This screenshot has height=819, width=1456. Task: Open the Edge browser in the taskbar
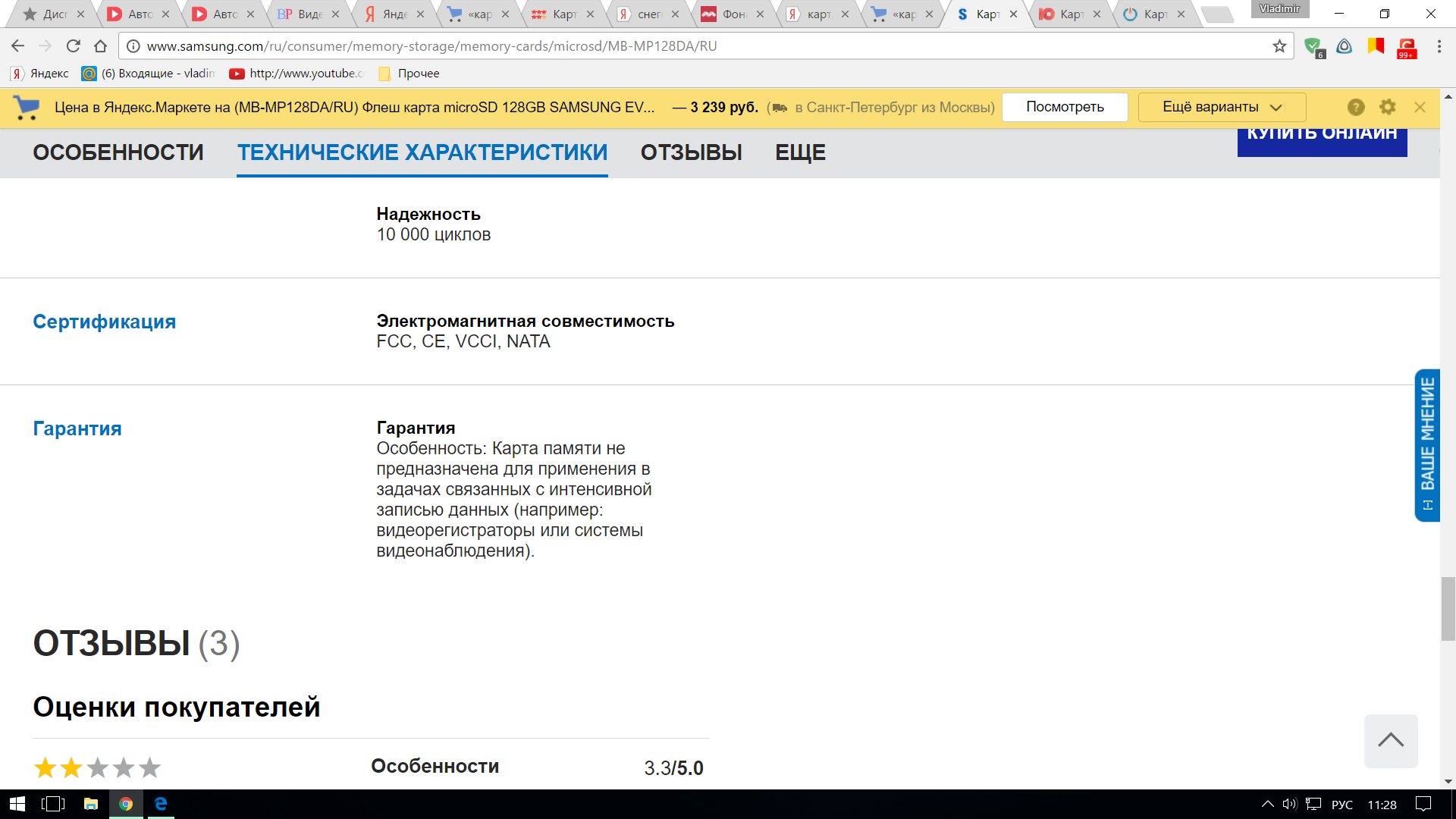pyautogui.click(x=161, y=804)
